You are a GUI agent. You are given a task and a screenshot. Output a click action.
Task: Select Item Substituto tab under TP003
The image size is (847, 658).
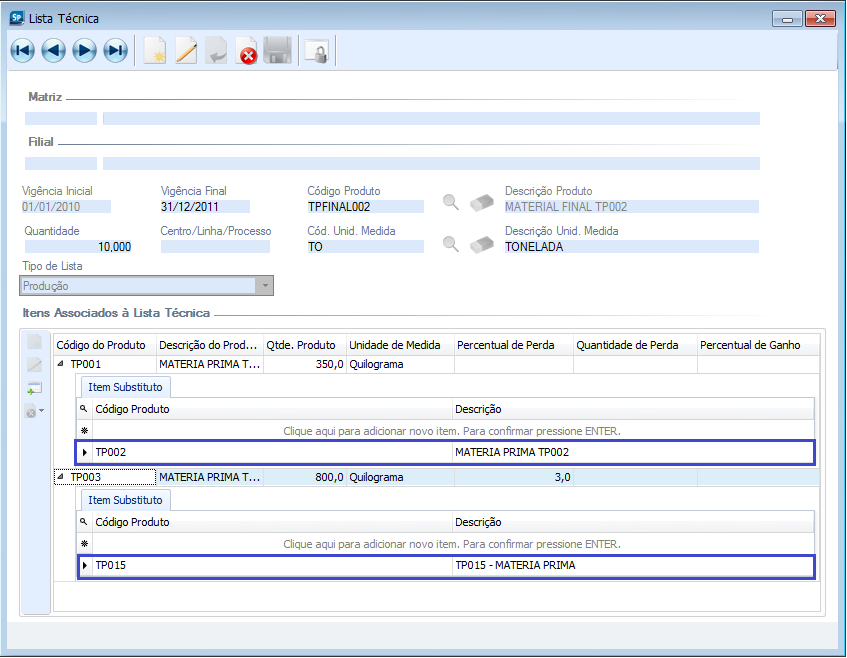125,500
